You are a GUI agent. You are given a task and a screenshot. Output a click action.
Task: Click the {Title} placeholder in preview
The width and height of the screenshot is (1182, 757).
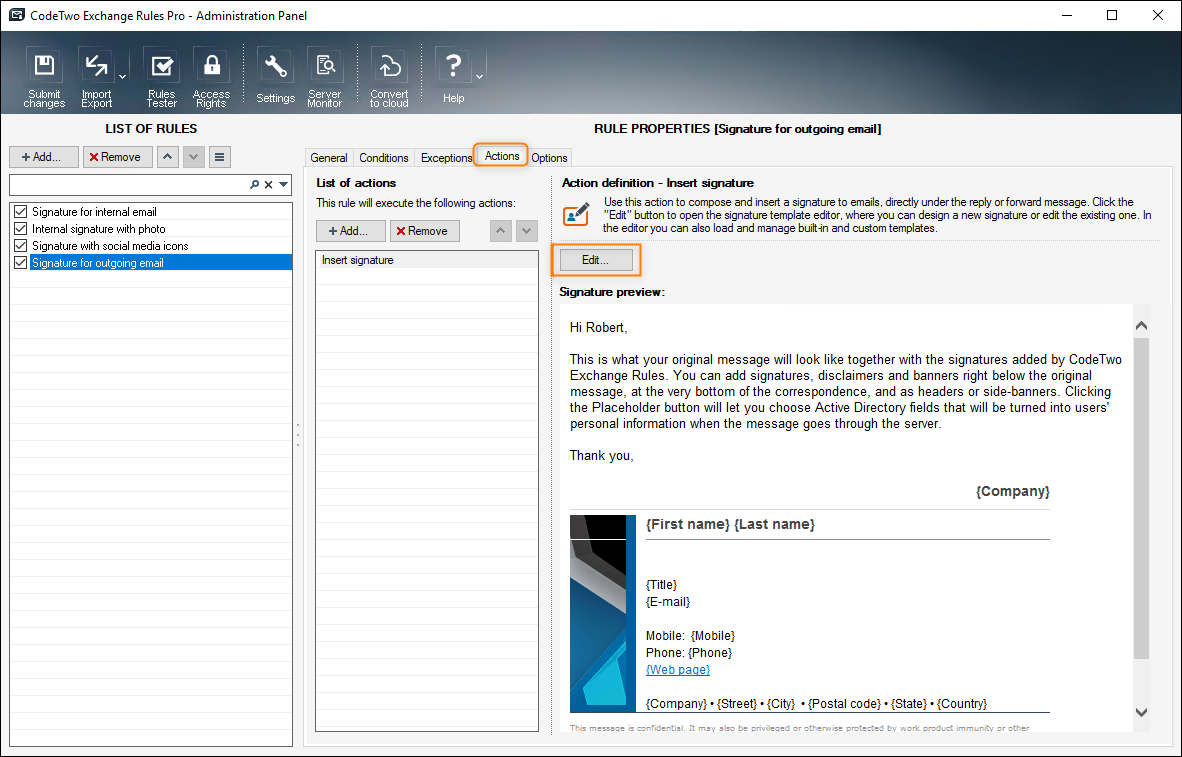click(662, 584)
